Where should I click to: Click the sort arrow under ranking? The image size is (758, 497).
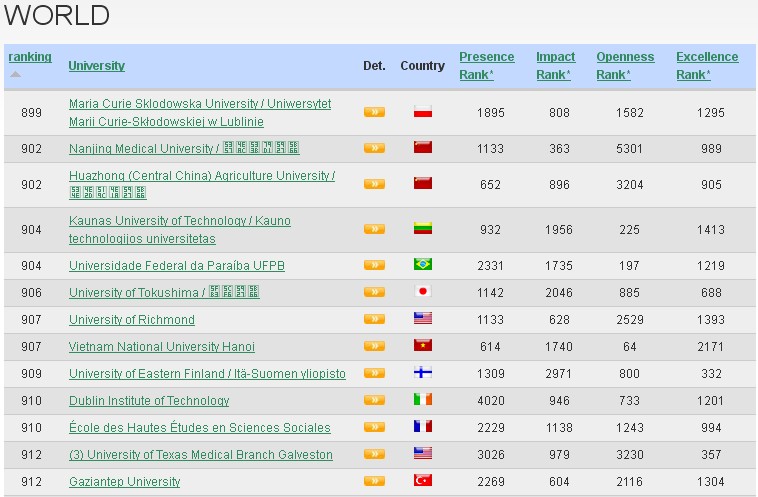tap(15, 74)
